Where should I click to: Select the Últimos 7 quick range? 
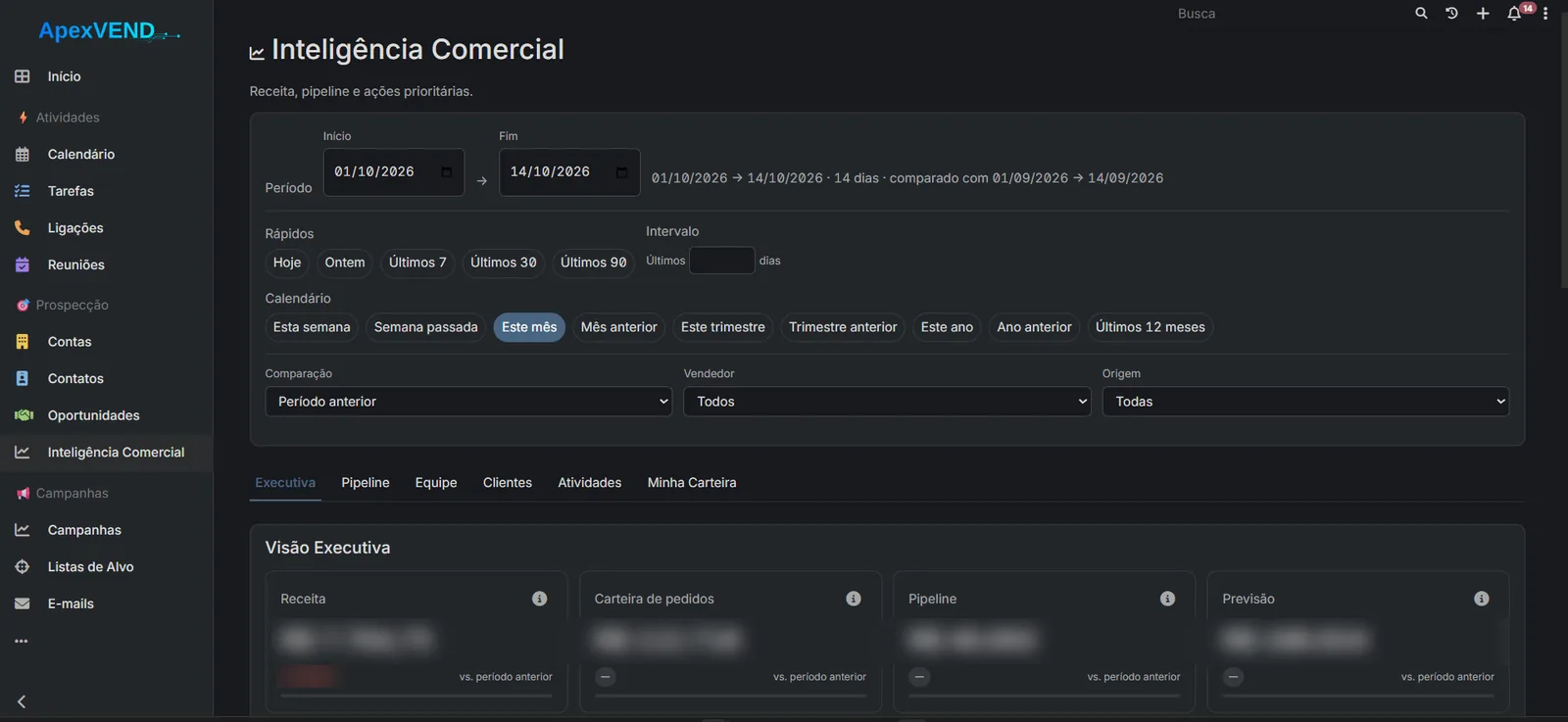click(x=417, y=263)
